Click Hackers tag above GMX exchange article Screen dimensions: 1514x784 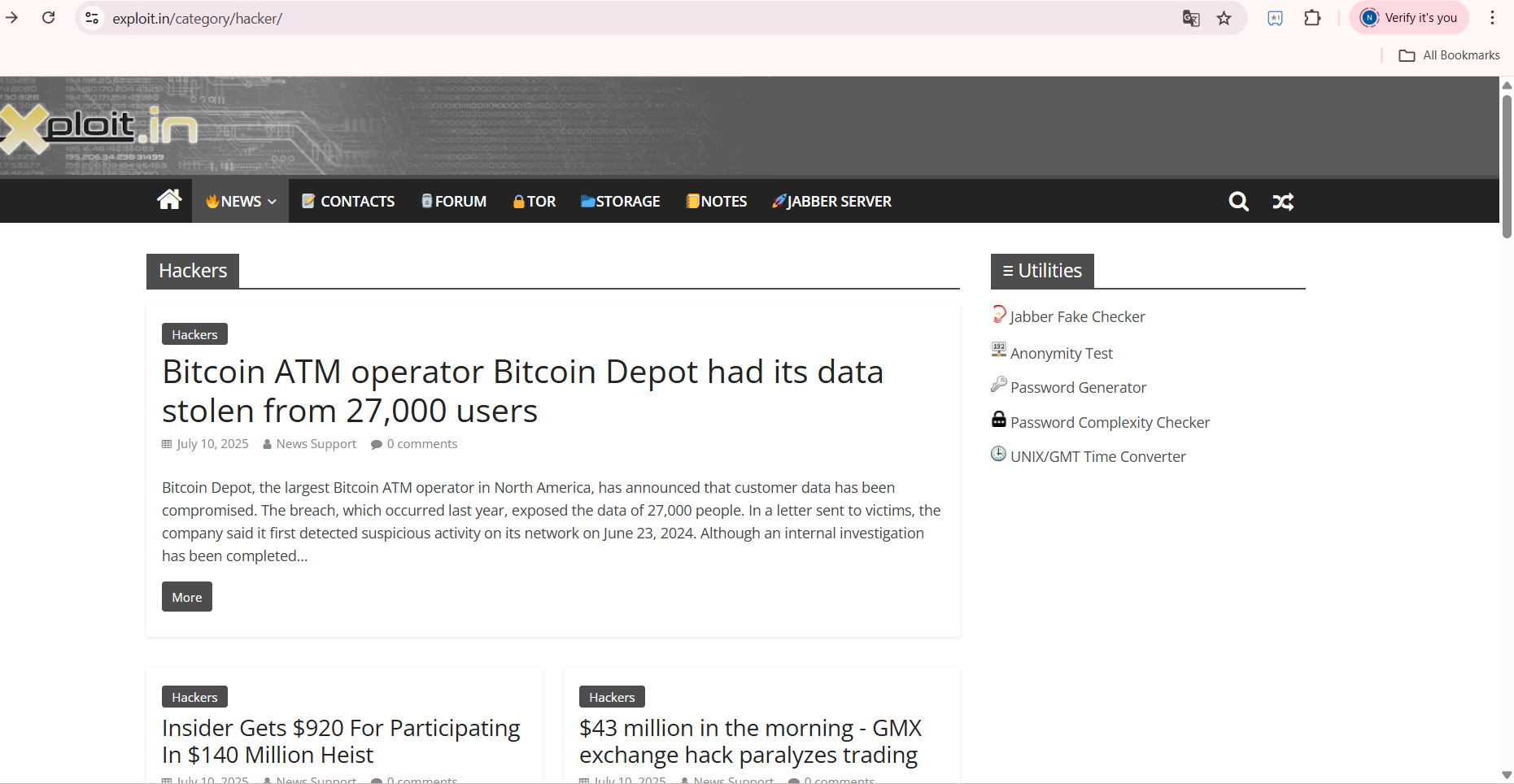point(612,697)
